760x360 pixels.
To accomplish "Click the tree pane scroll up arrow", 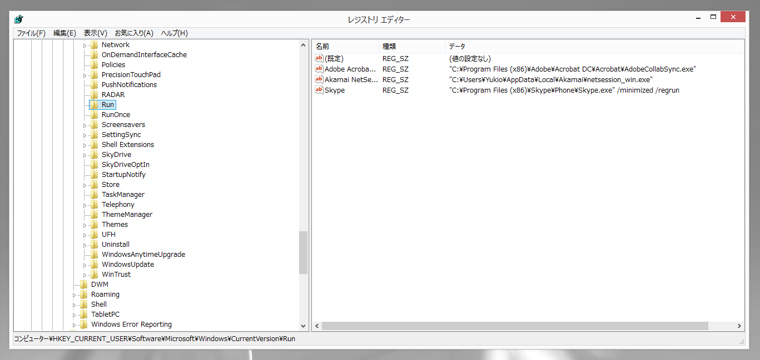I will (303, 45).
